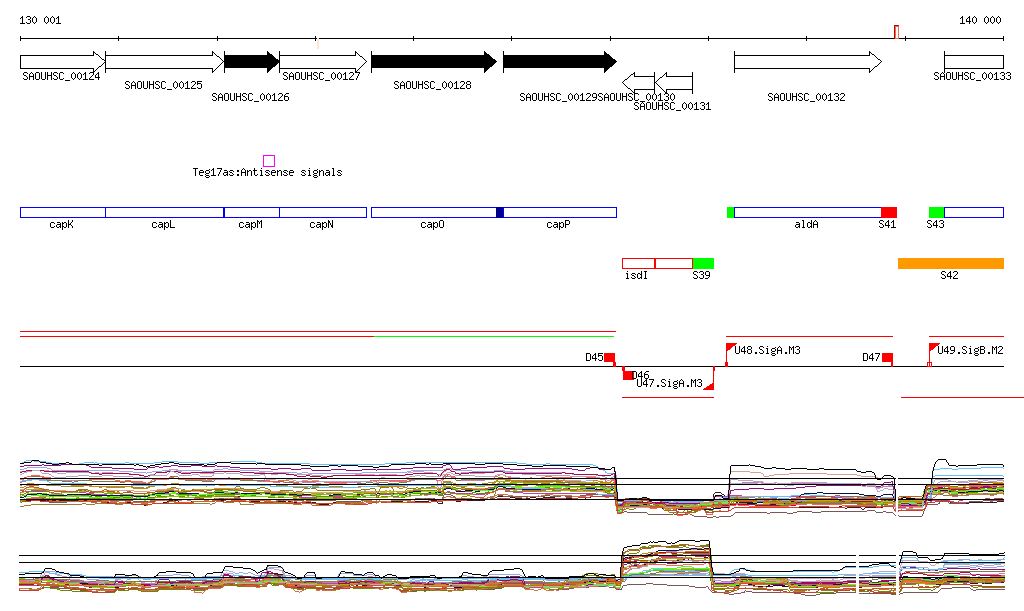1024x611 pixels.
Task: Click the D46 red terminator marker
Action: click(627, 373)
